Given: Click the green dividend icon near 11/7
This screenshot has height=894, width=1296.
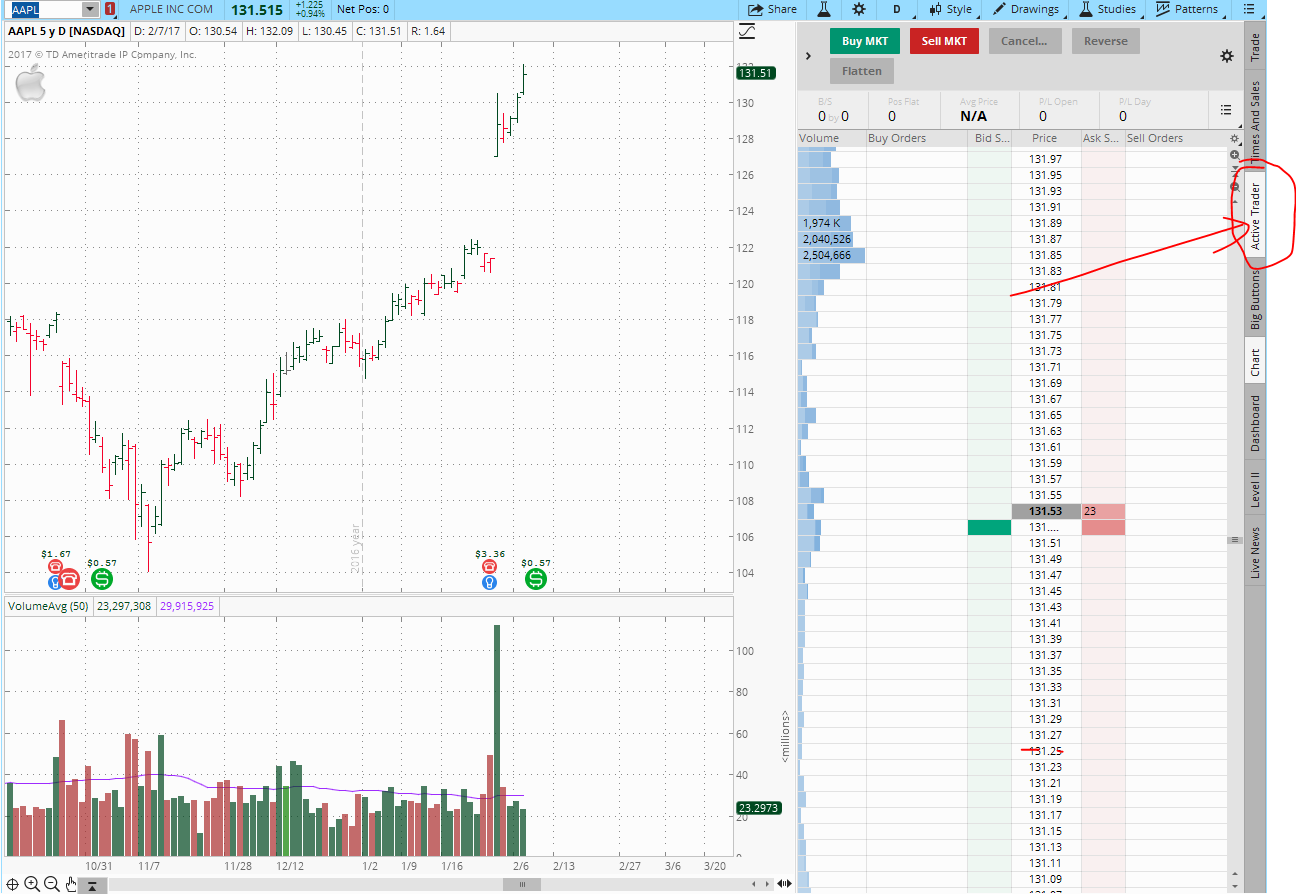Looking at the screenshot, I should (101, 578).
